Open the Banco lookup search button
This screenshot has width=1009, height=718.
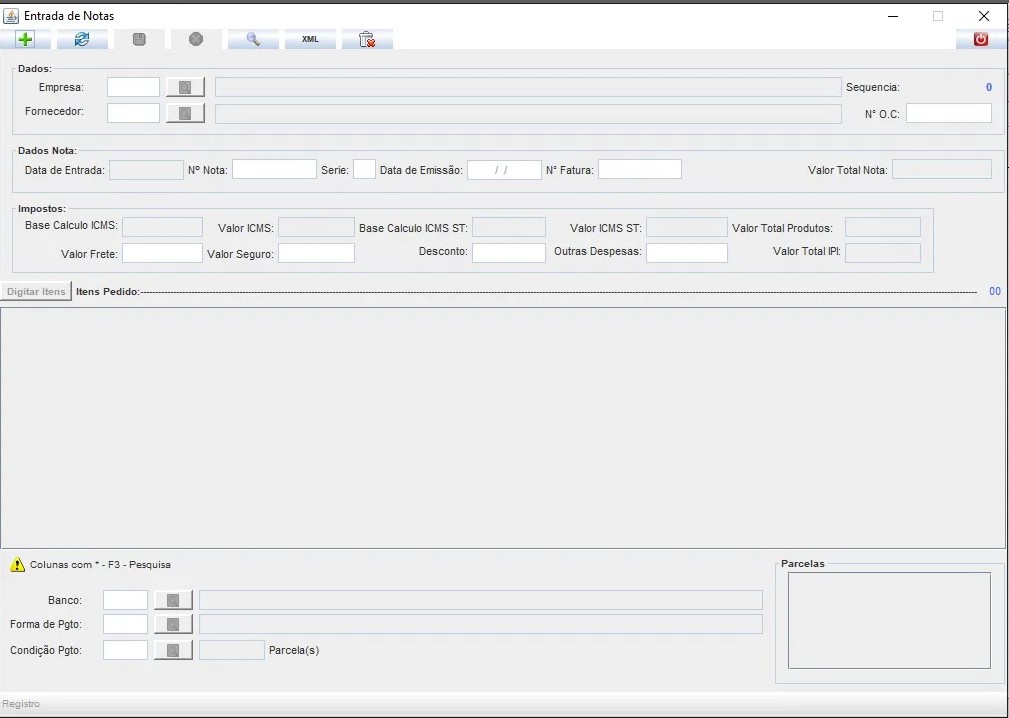pos(173,600)
